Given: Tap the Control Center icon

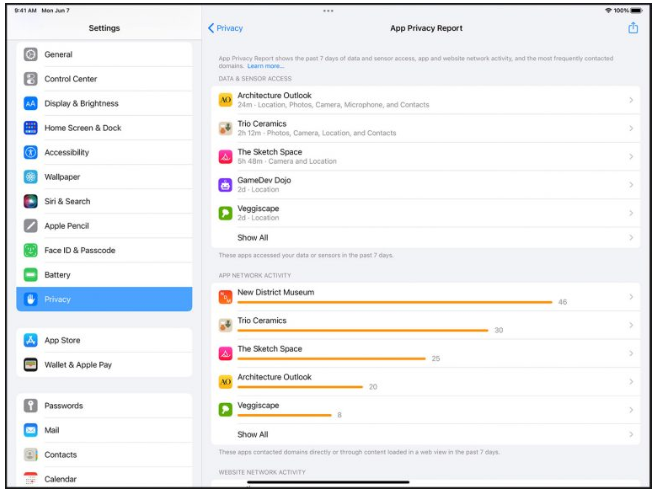Looking at the screenshot, I should click(31, 79).
